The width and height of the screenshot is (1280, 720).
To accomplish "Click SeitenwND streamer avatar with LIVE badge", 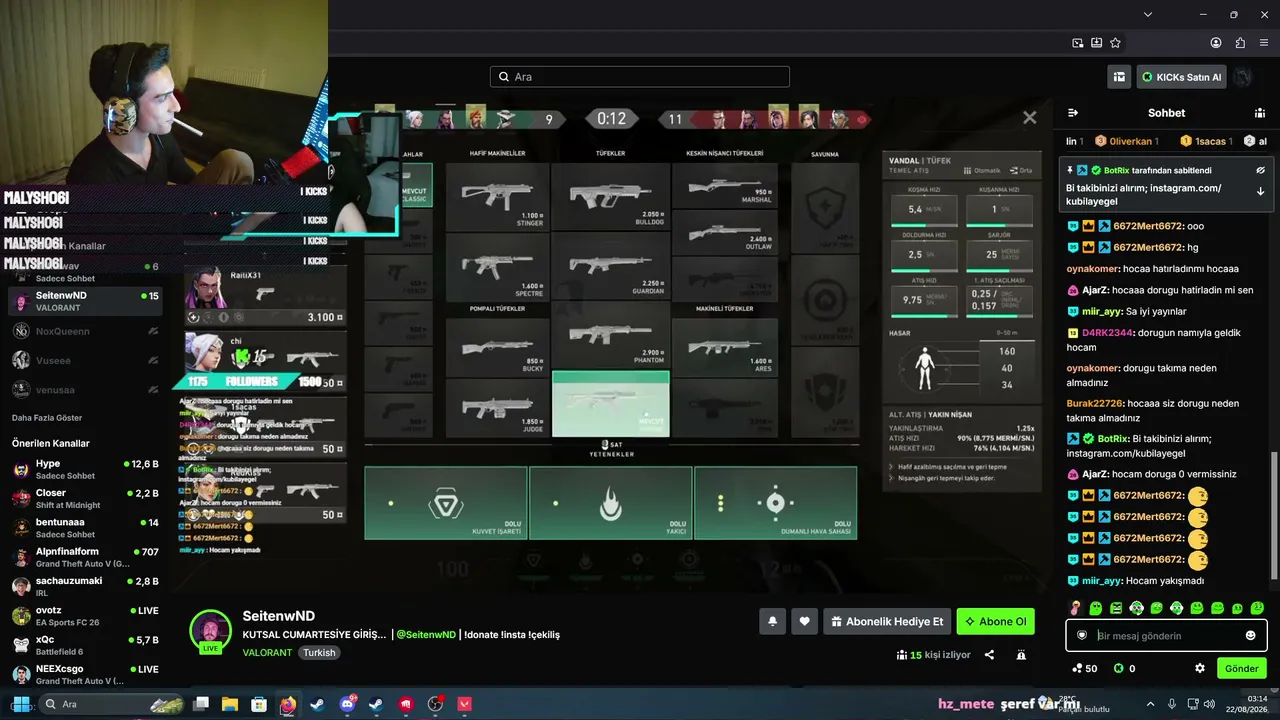I will point(211,631).
